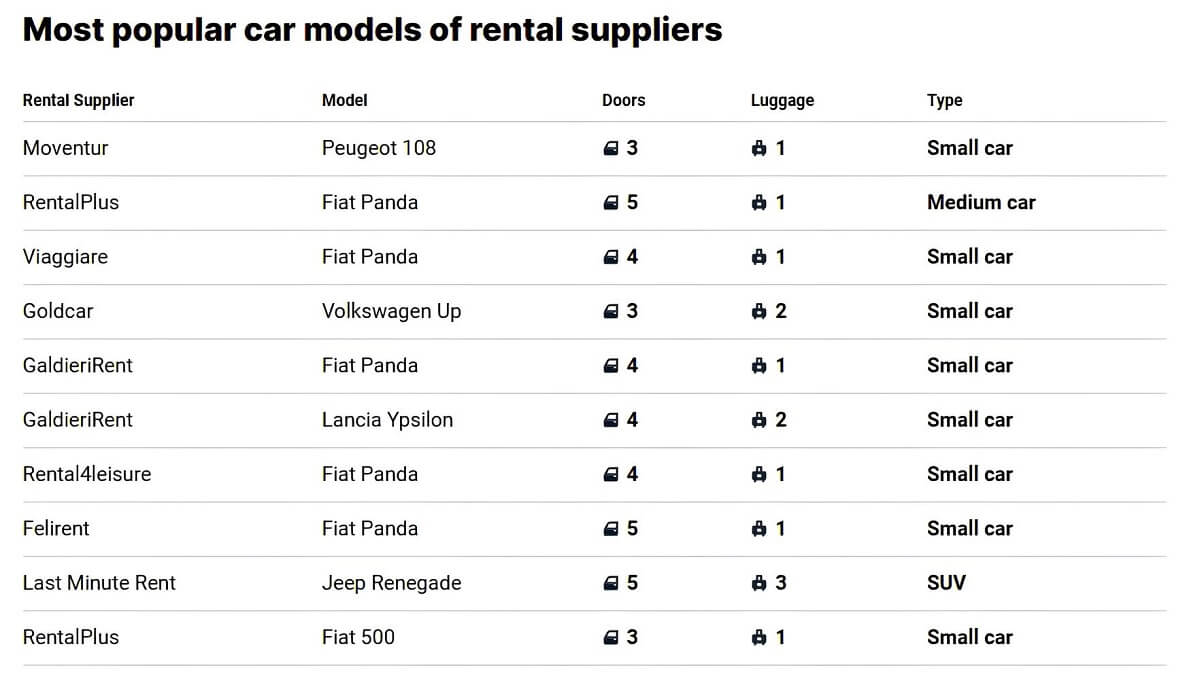Click the Doors column header

[624, 100]
